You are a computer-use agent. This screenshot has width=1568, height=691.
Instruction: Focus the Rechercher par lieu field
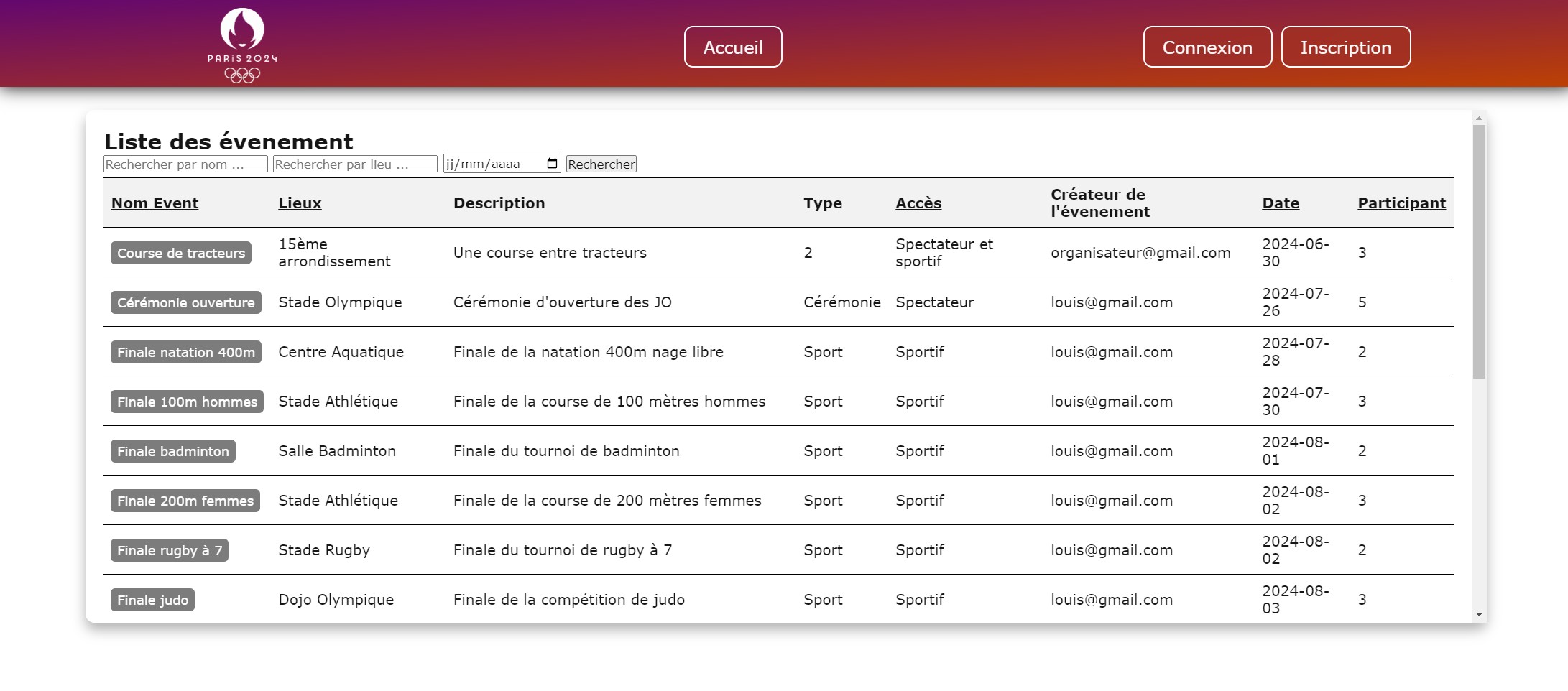(355, 164)
